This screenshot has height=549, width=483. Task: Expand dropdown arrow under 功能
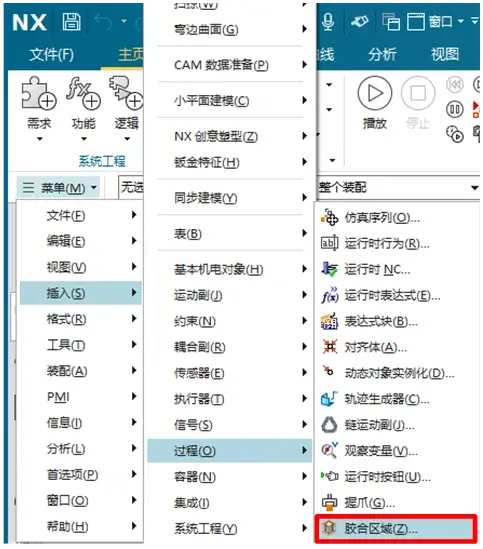click(x=84, y=139)
